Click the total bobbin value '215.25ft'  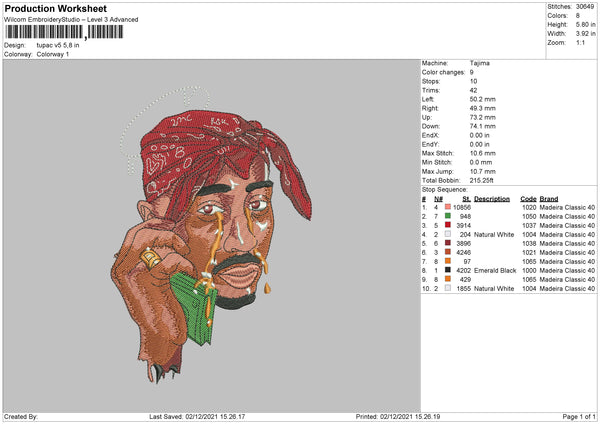click(481, 180)
